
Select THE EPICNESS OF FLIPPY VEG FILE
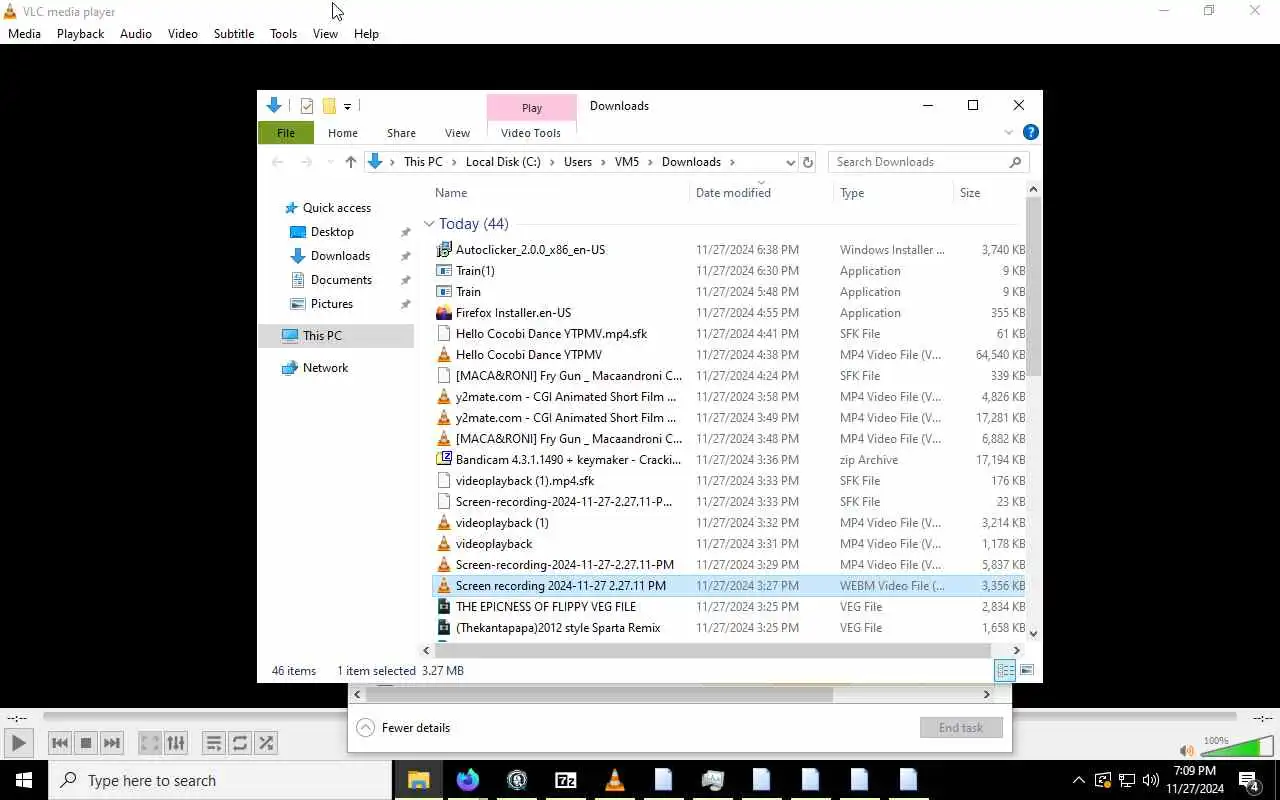tap(545, 607)
